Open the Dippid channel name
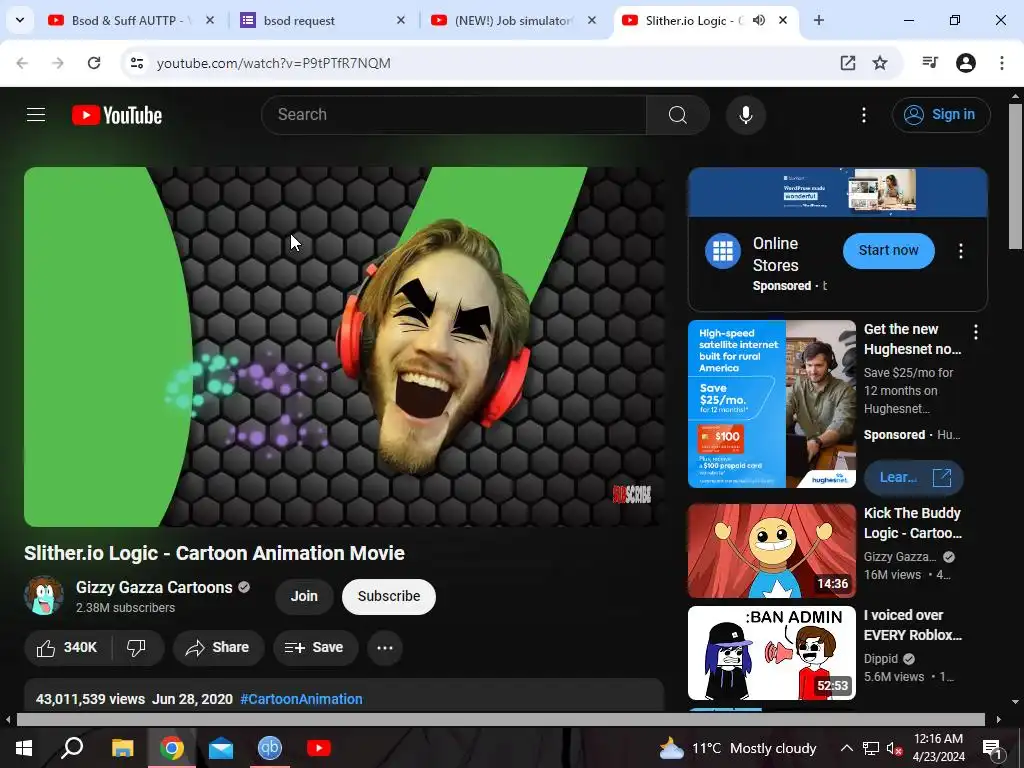1024x768 pixels. point(880,659)
